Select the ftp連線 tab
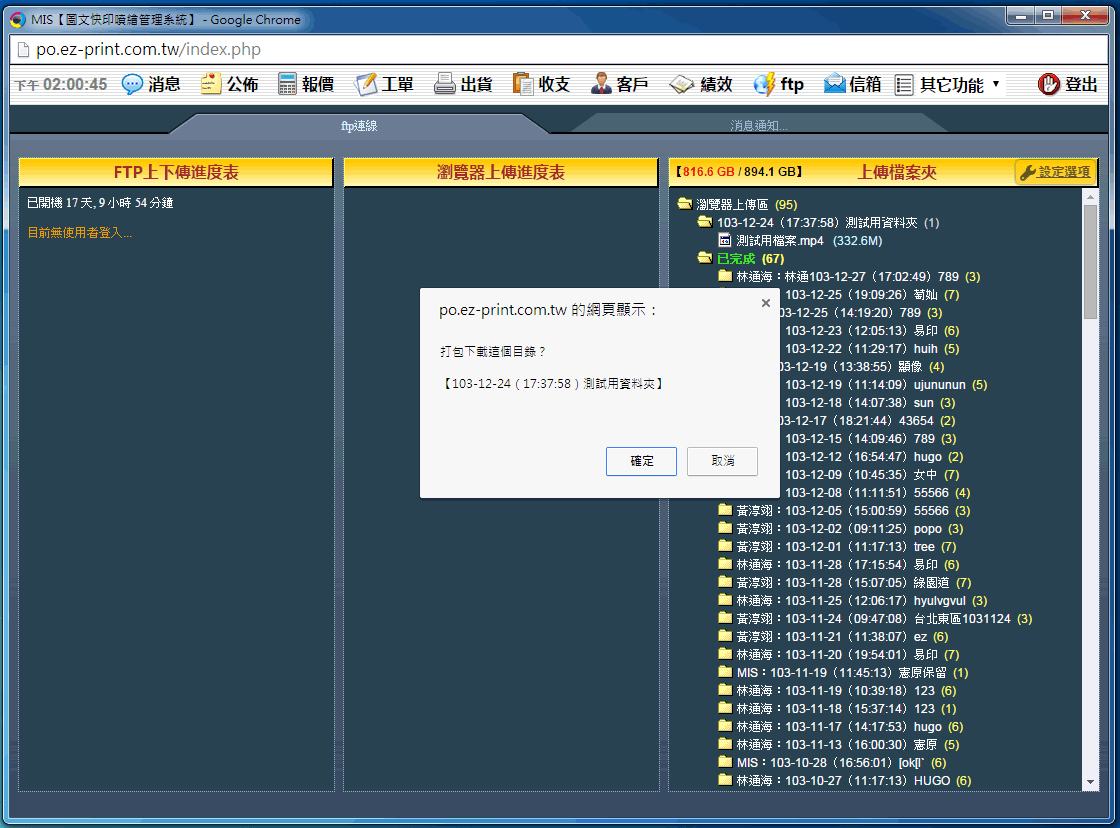This screenshot has width=1120, height=828. coord(359,126)
